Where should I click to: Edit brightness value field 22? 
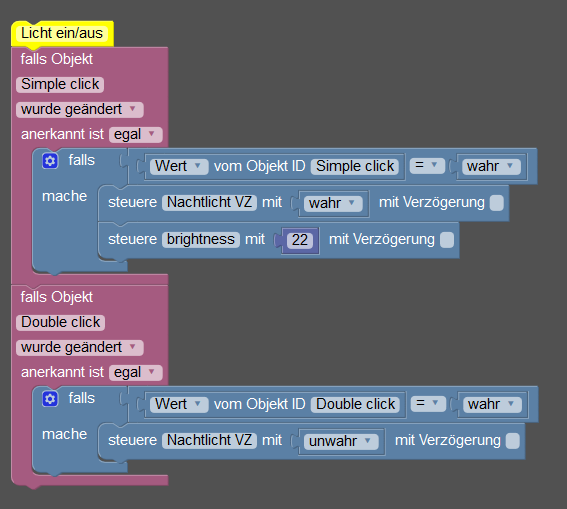pos(300,240)
